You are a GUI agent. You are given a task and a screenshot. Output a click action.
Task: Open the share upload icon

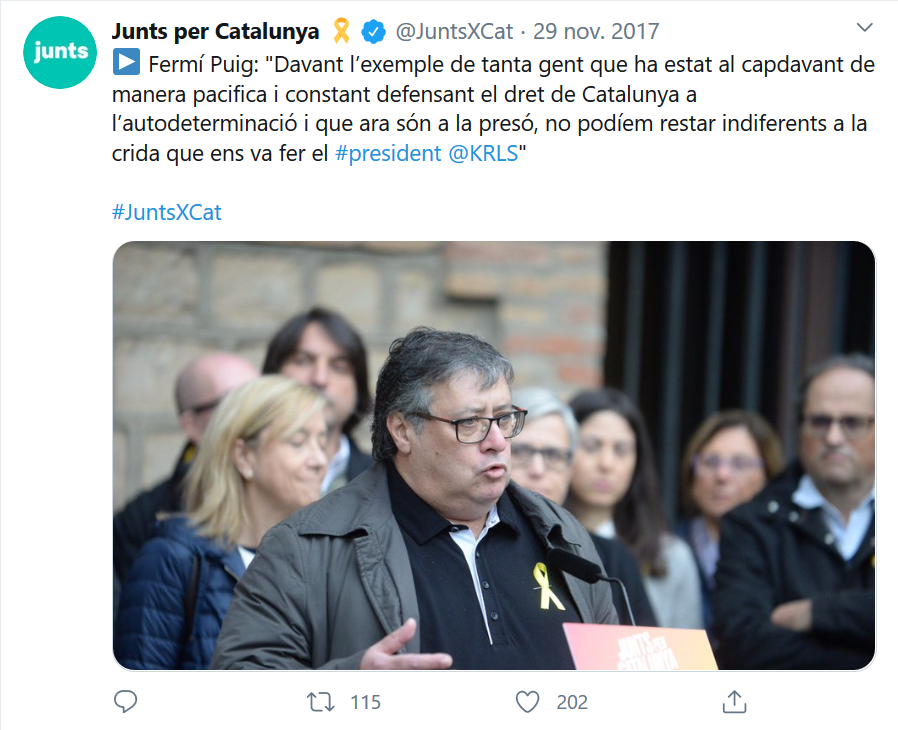point(734,701)
